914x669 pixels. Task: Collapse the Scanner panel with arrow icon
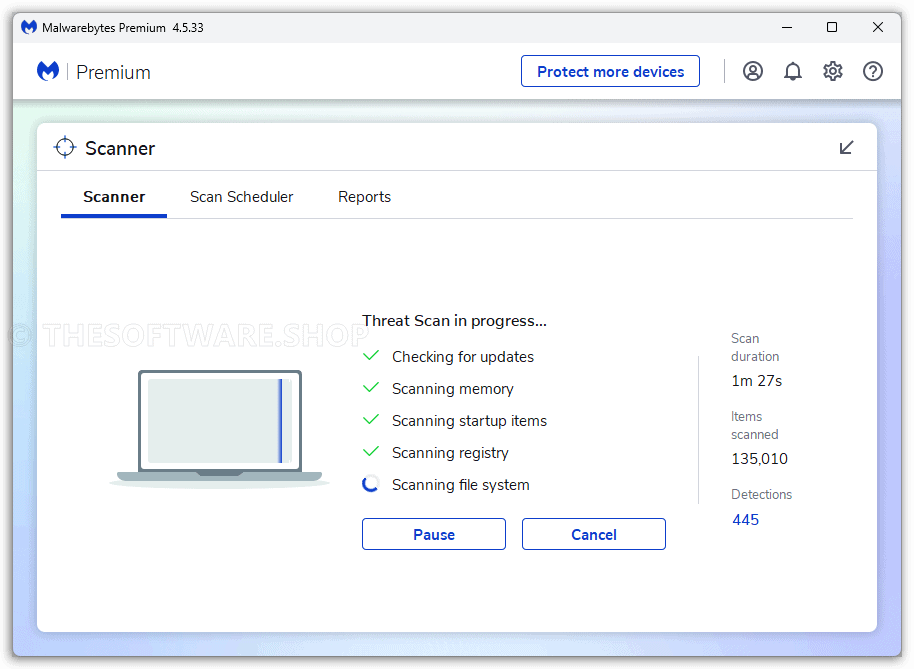[846, 147]
